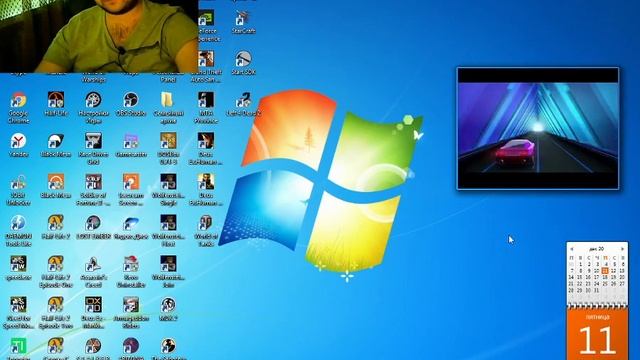Launch the DAEMON Tools Lite shortcut
Image resolution: width=640 pixels, height=360 pixels.
pos(18,231)
